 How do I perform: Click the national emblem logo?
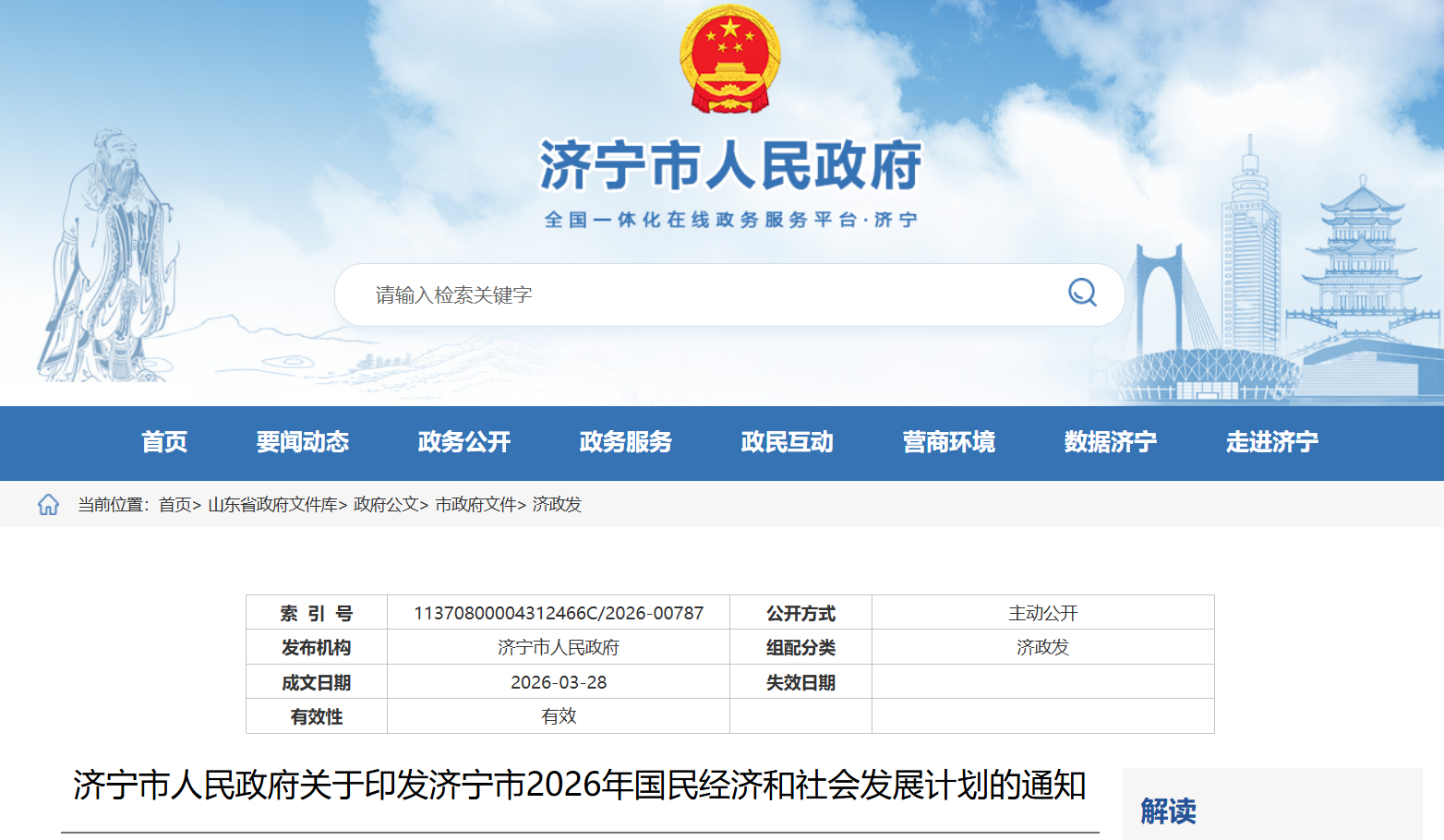tap(730, 60)
